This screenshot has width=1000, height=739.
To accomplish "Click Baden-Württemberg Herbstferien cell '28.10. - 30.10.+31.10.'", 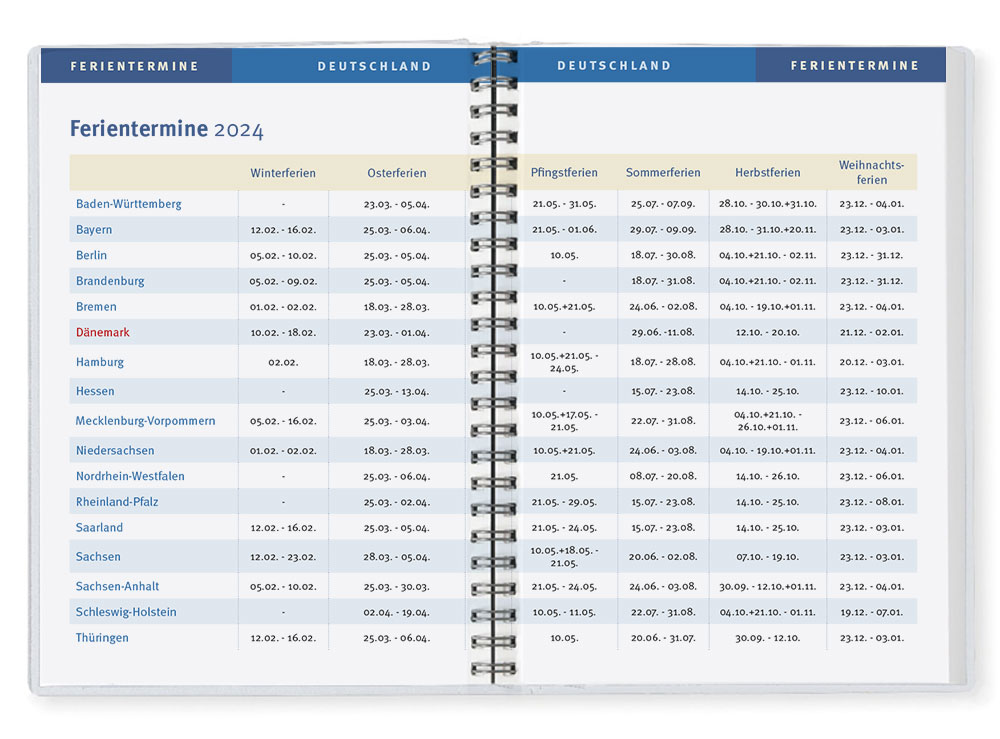I will pyautogui.click(x=768, y=204).
